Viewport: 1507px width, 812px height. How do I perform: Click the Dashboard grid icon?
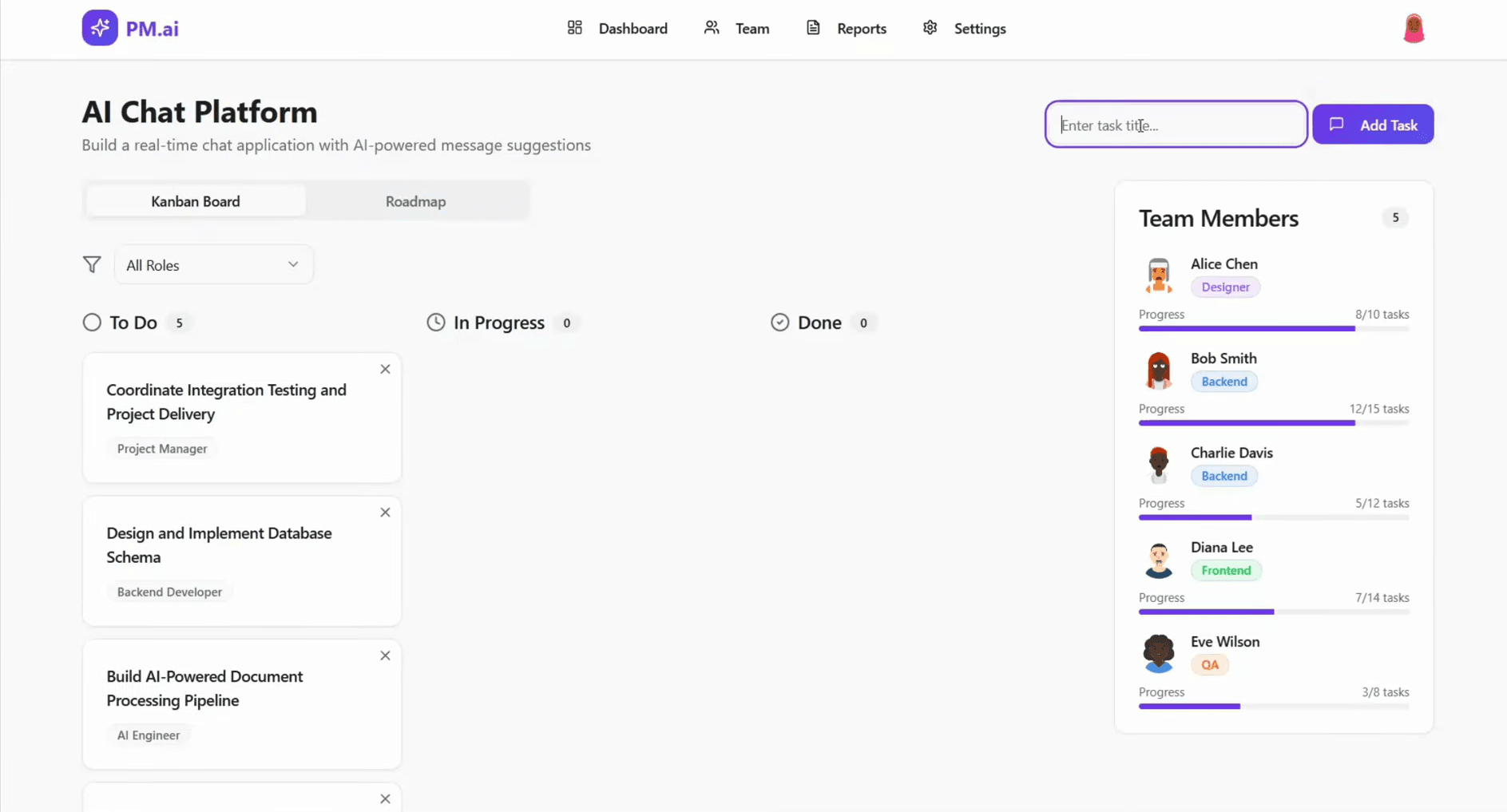coord(575,28)
